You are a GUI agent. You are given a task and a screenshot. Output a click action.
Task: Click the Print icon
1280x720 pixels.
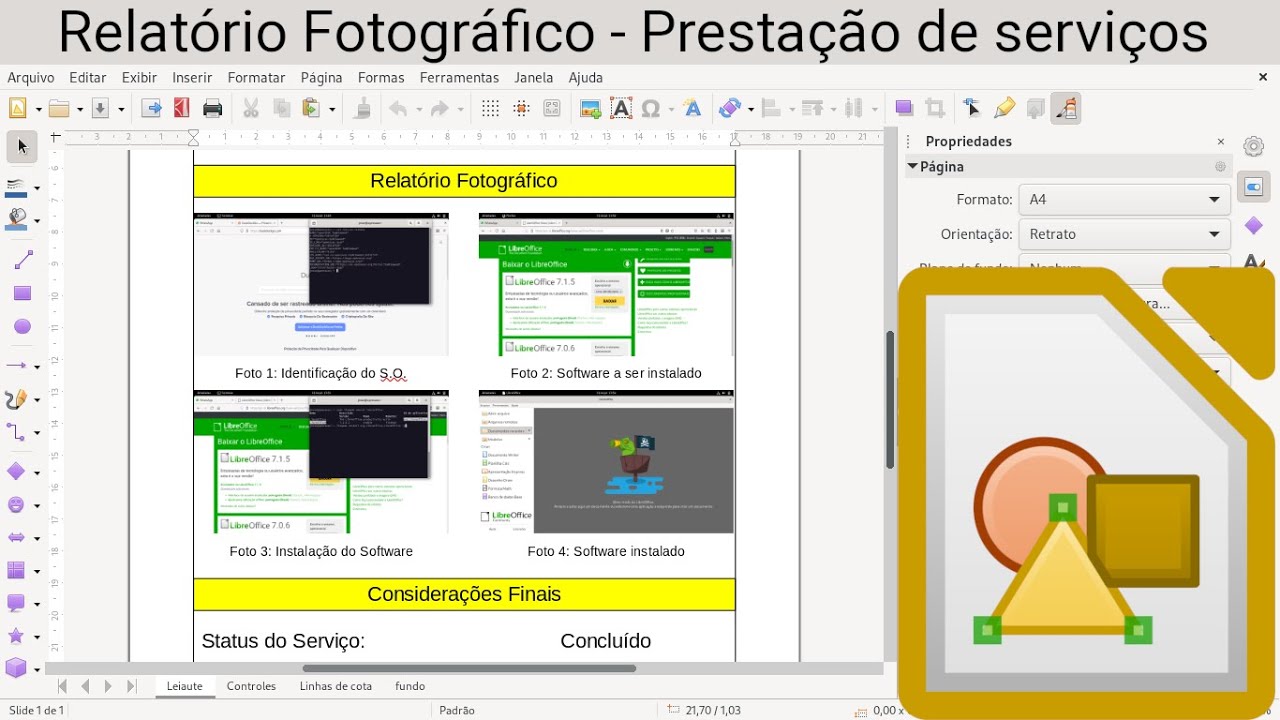212,108
